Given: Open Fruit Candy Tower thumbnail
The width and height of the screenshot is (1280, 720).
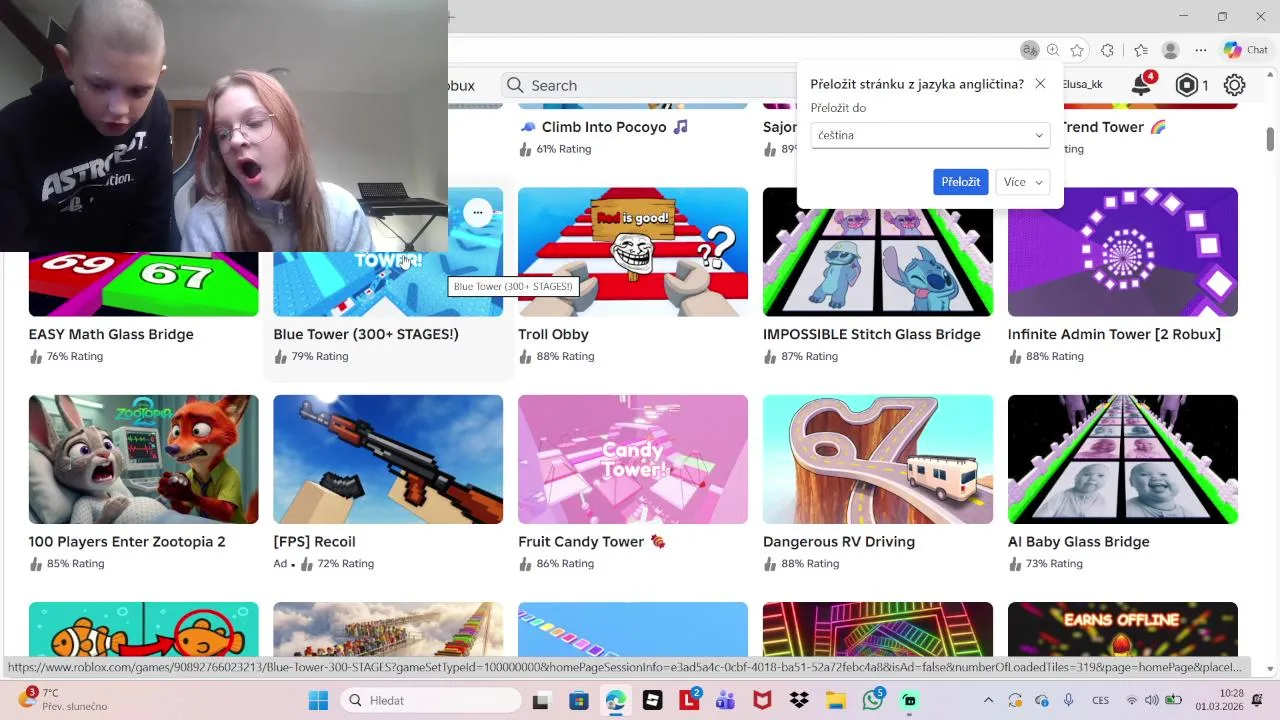Looking at the screenshot, I should coord(633,459).
